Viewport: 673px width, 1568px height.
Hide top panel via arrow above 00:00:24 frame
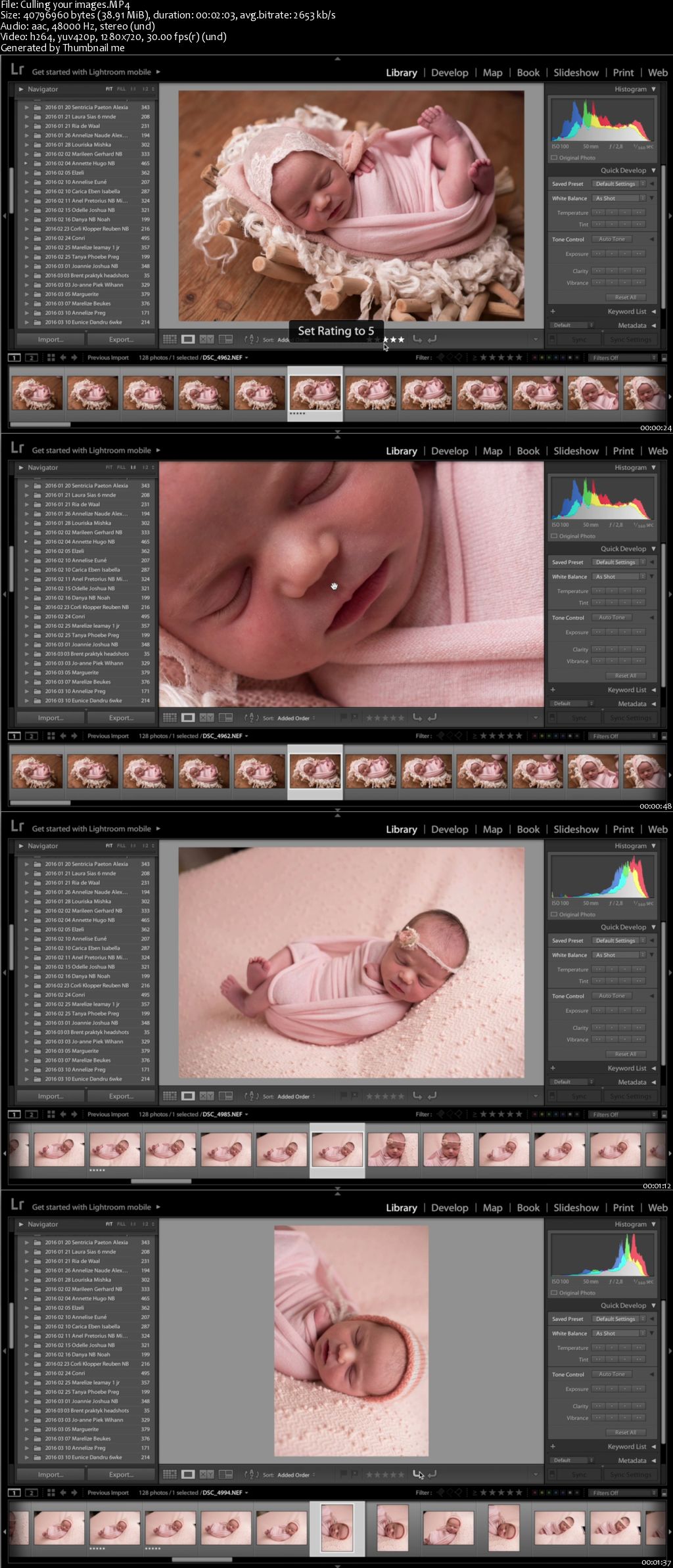pyautogui.click(x=337, y=58)
